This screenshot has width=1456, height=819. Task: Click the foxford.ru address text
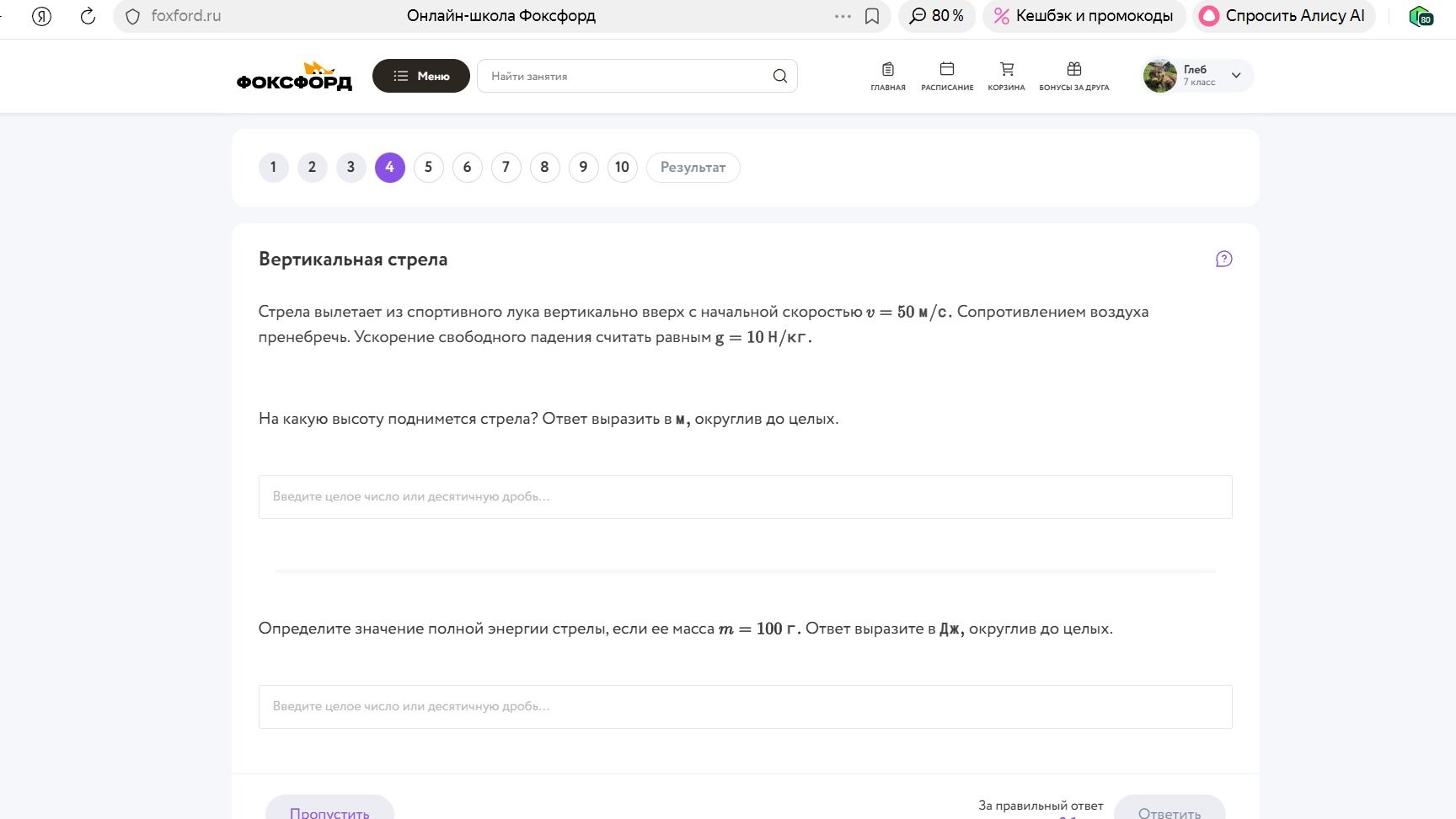(186, 16)
